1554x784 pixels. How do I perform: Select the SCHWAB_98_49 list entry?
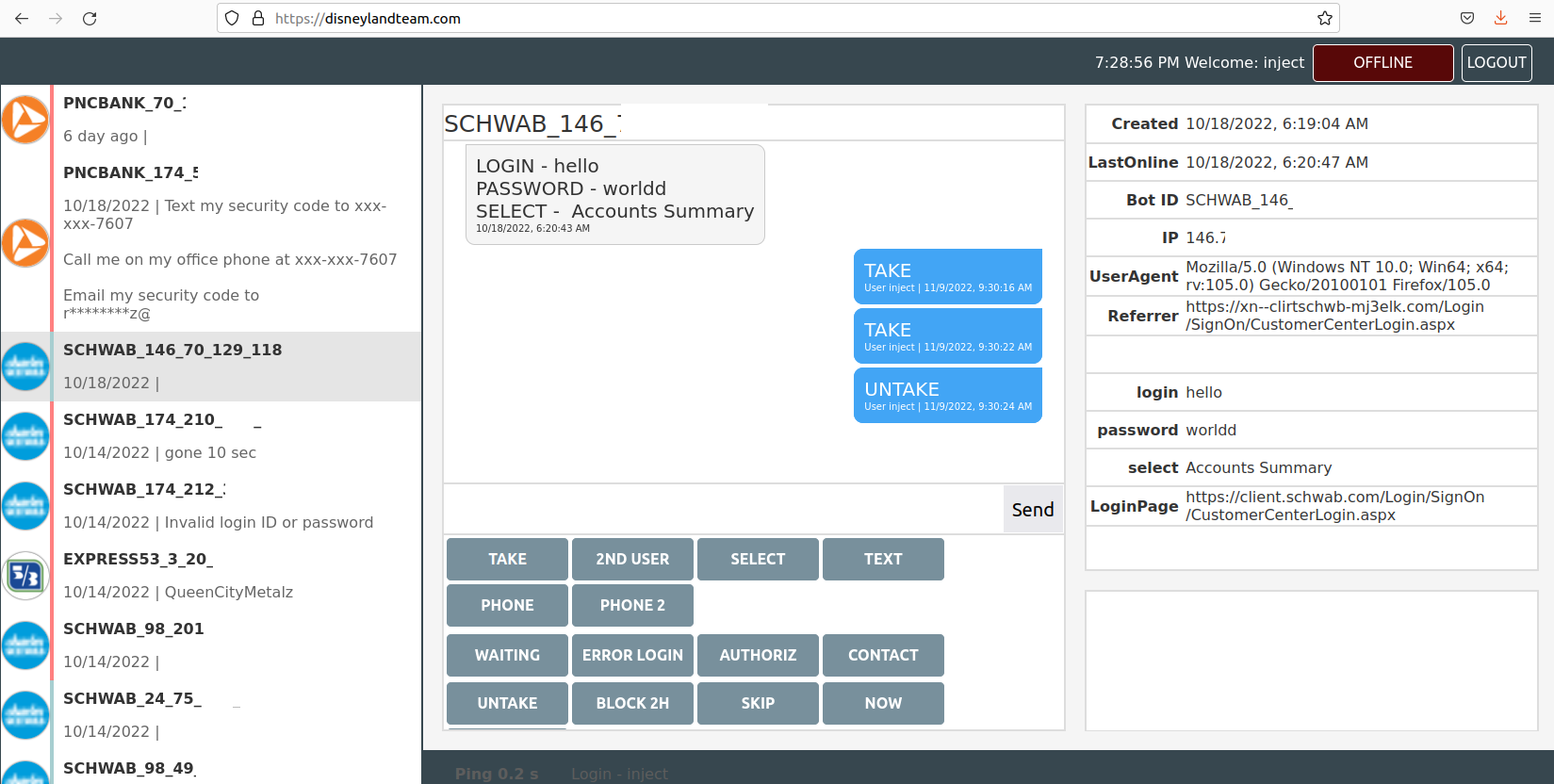coord(211,768)
